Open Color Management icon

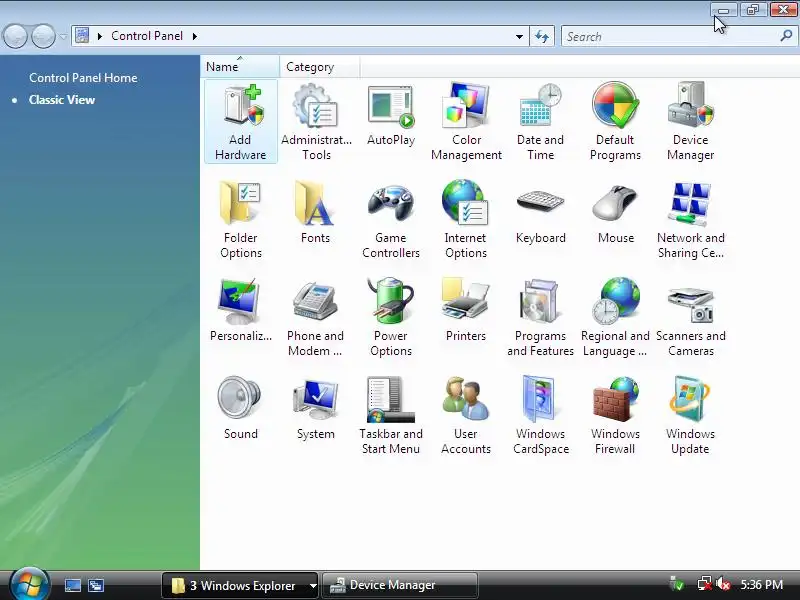[x=466, y=122]
